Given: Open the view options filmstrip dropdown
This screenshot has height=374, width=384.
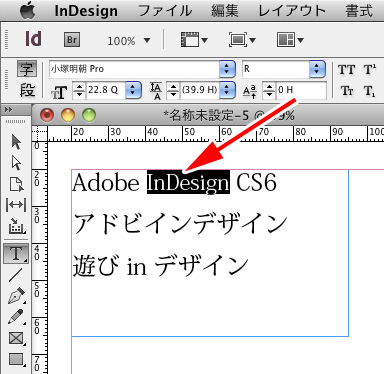Looking at the screenshot, I should [194, 40].
